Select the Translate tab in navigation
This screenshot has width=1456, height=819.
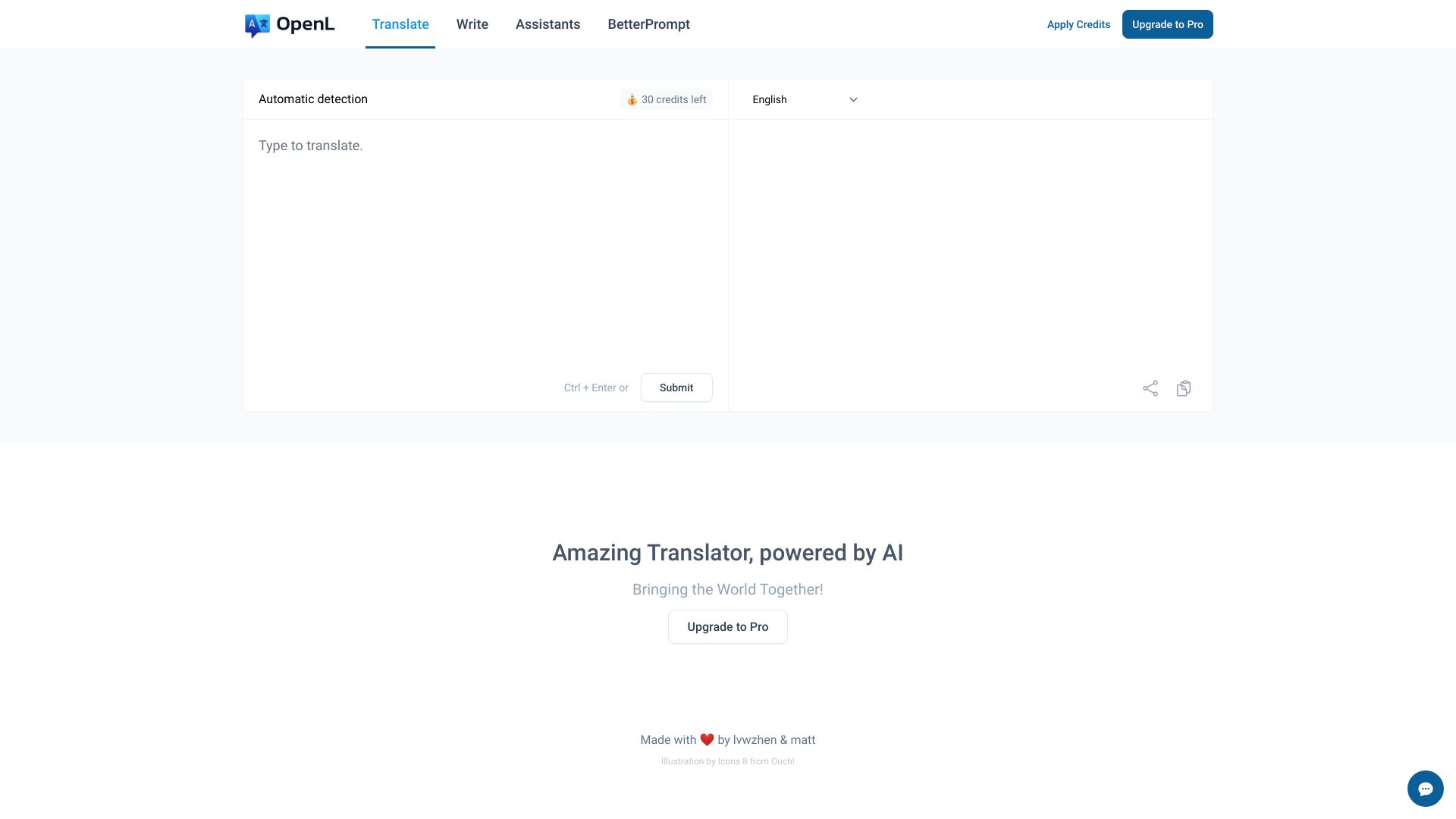click(400, 24)
